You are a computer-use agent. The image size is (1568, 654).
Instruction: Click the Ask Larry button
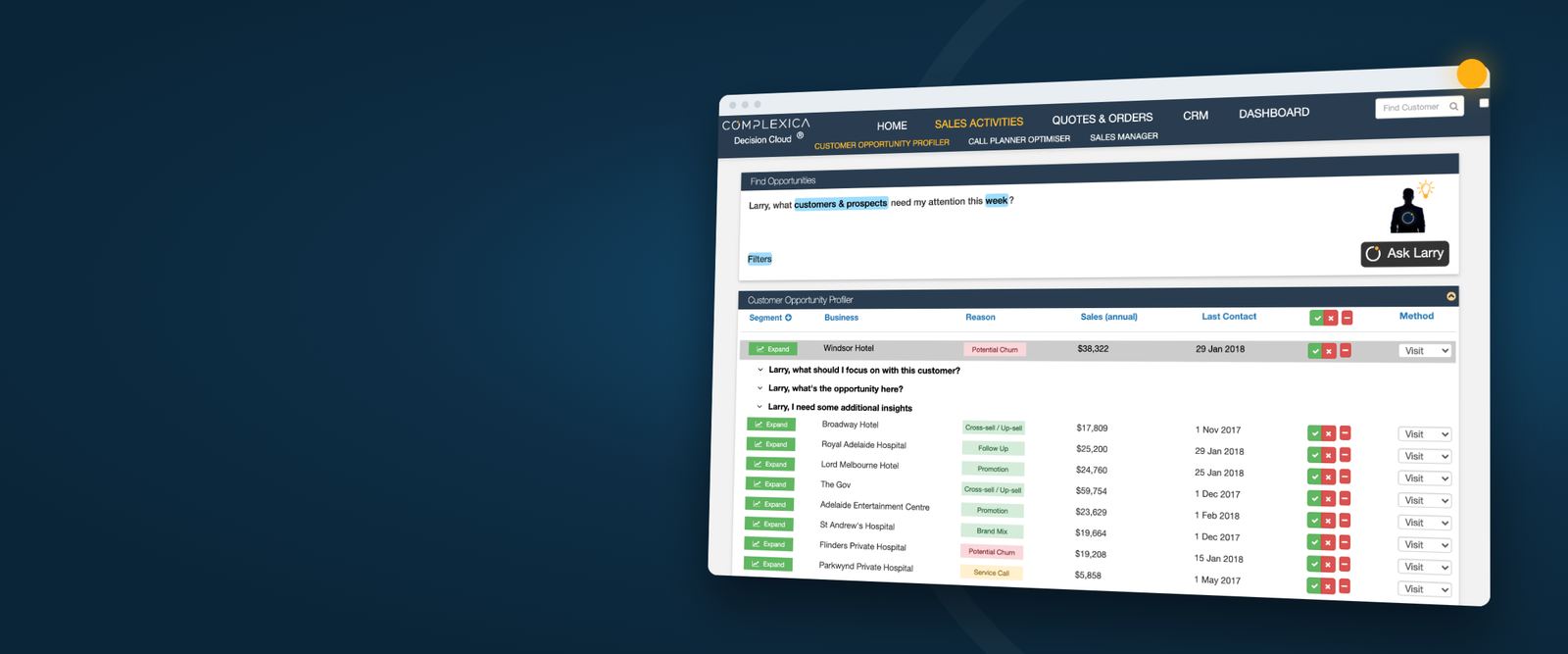[1404, 253]
